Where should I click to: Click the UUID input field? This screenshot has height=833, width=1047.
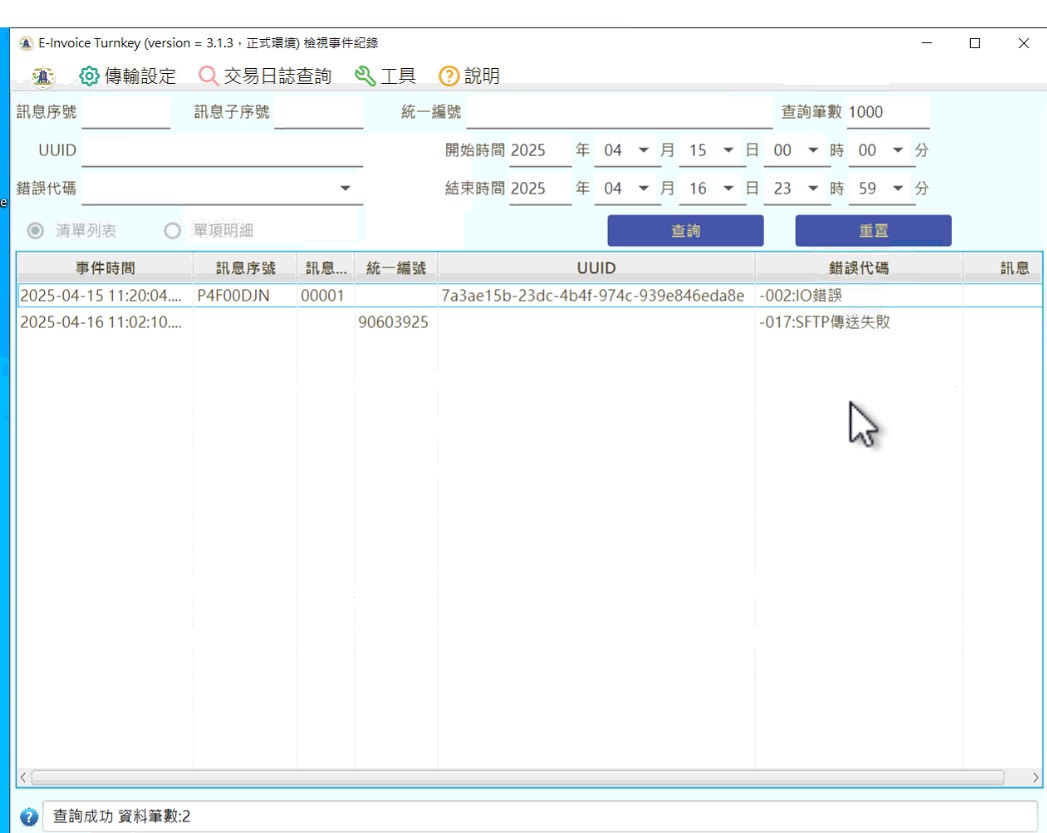point(221,151)
